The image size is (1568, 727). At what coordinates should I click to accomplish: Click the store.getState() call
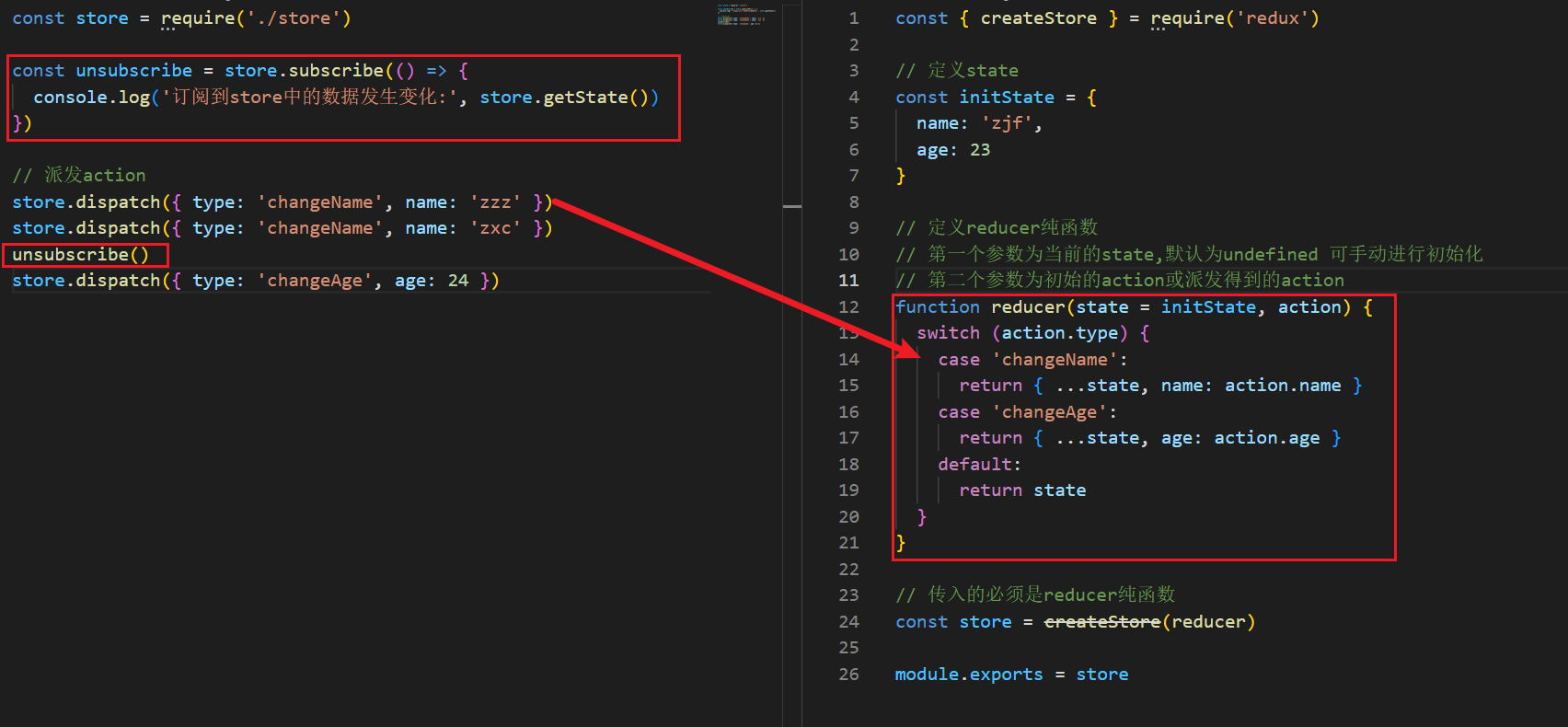tap(569, 98)
